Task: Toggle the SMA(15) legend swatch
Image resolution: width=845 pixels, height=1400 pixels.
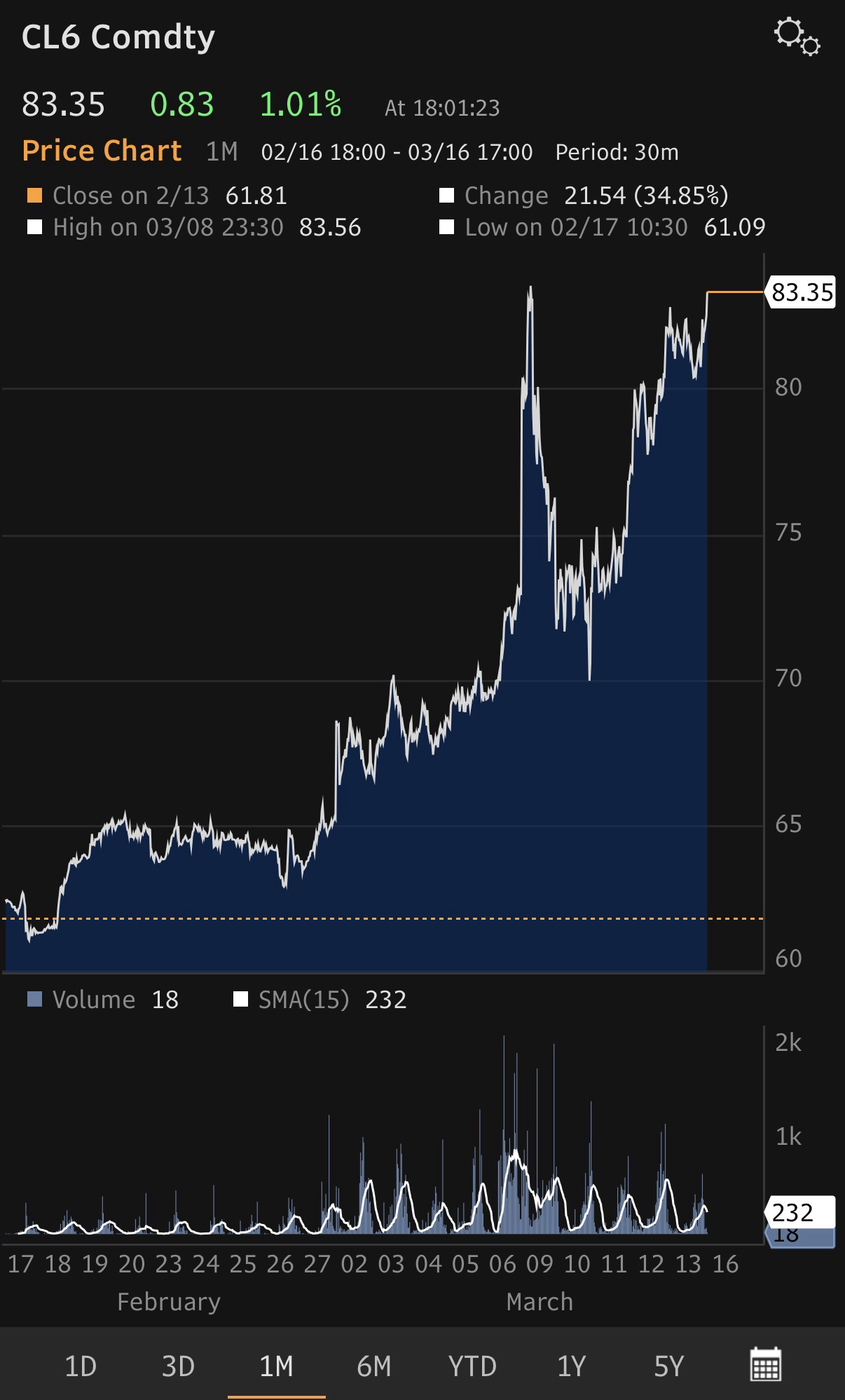Action: click(x=240, y=1000)
